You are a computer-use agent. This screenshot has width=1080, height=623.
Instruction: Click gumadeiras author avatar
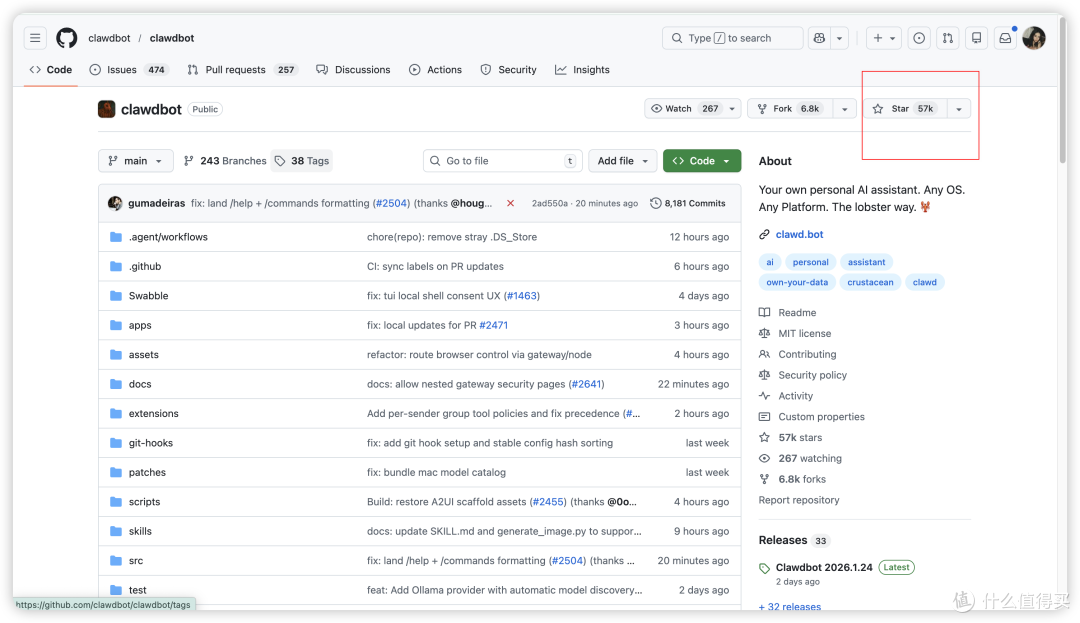pyautogui.click(x=115, y=203)
